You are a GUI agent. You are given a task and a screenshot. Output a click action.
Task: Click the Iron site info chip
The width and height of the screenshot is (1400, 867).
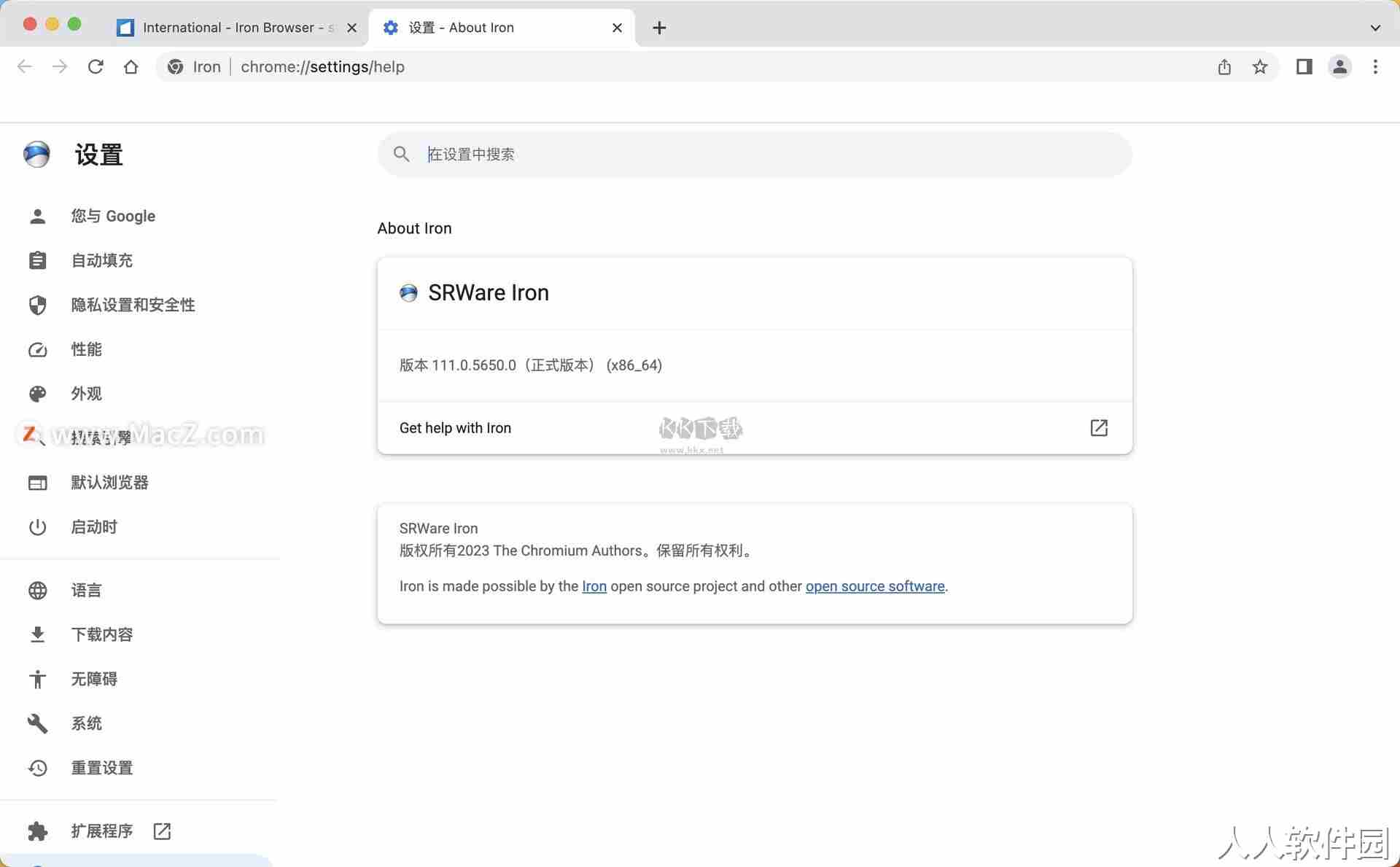click(194, 67)
